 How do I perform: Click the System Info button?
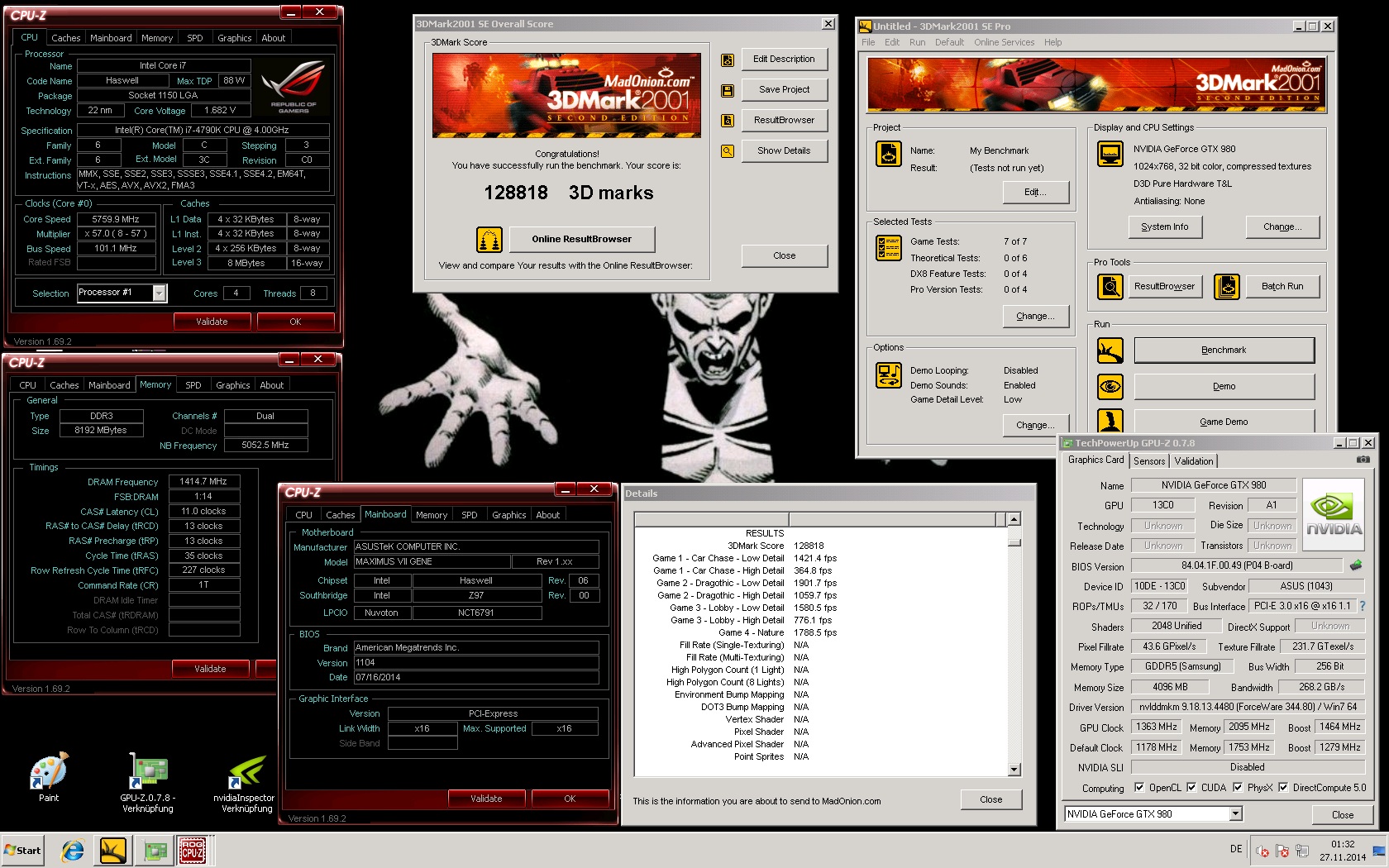point(1165,227)
